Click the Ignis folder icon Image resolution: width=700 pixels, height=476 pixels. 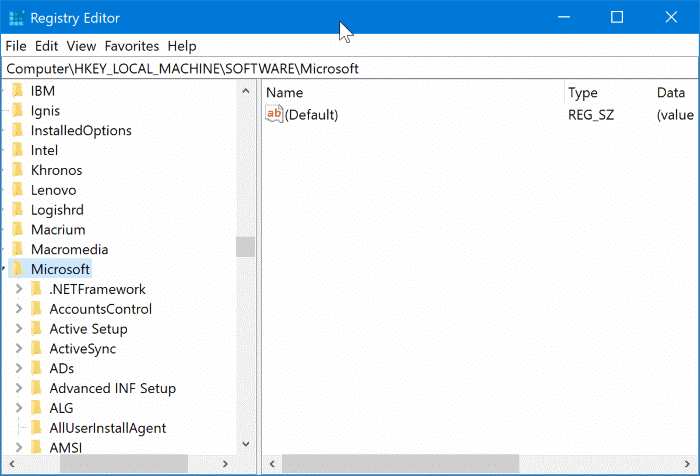point(17,110)
